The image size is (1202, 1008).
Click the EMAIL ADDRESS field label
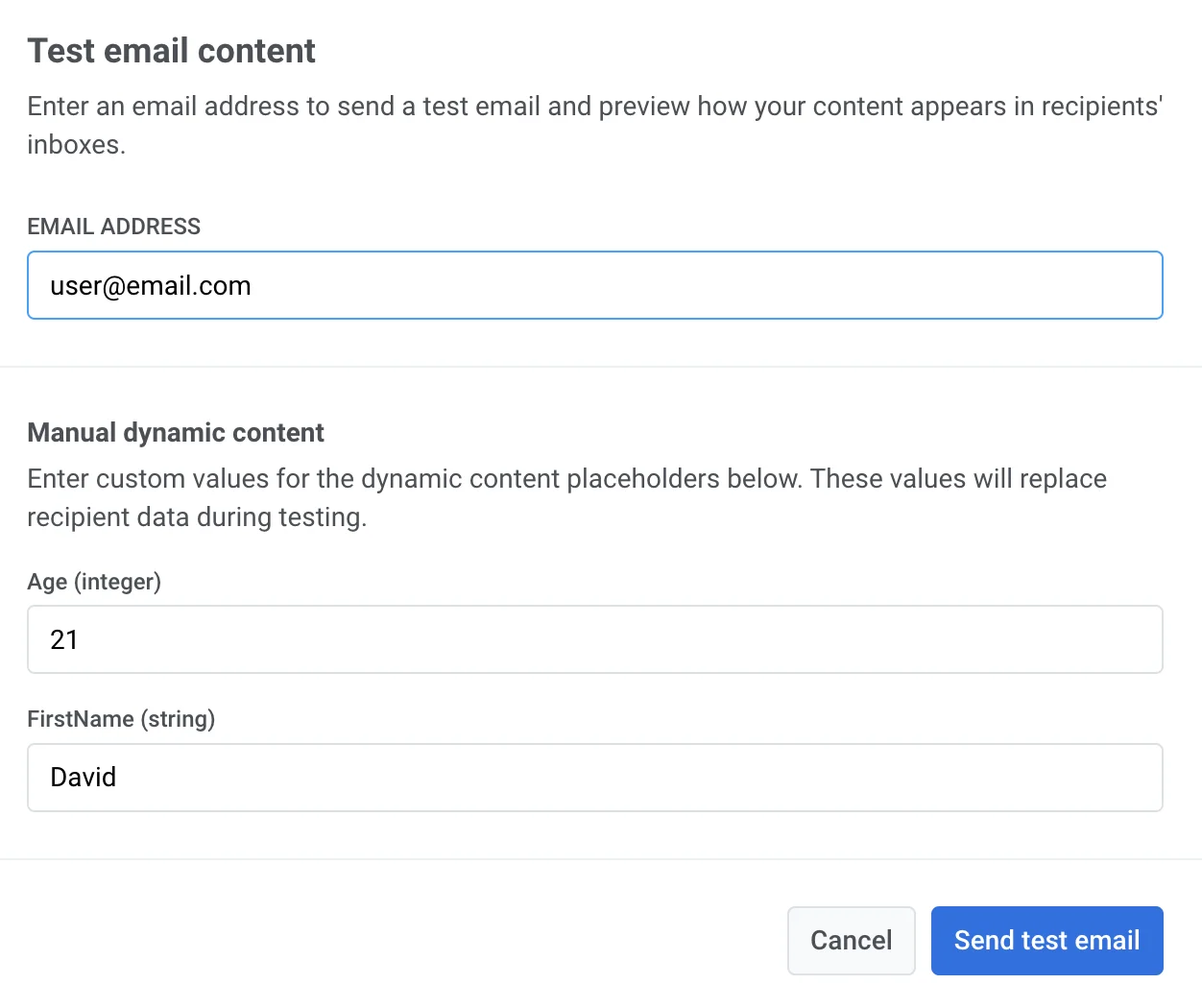113,227
